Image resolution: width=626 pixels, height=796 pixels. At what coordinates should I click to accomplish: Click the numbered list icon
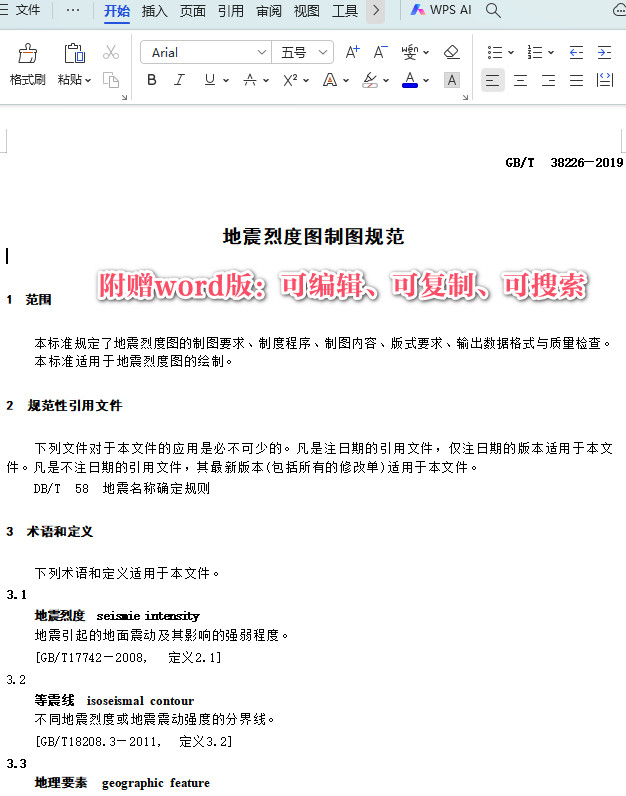tap(535, 52)
